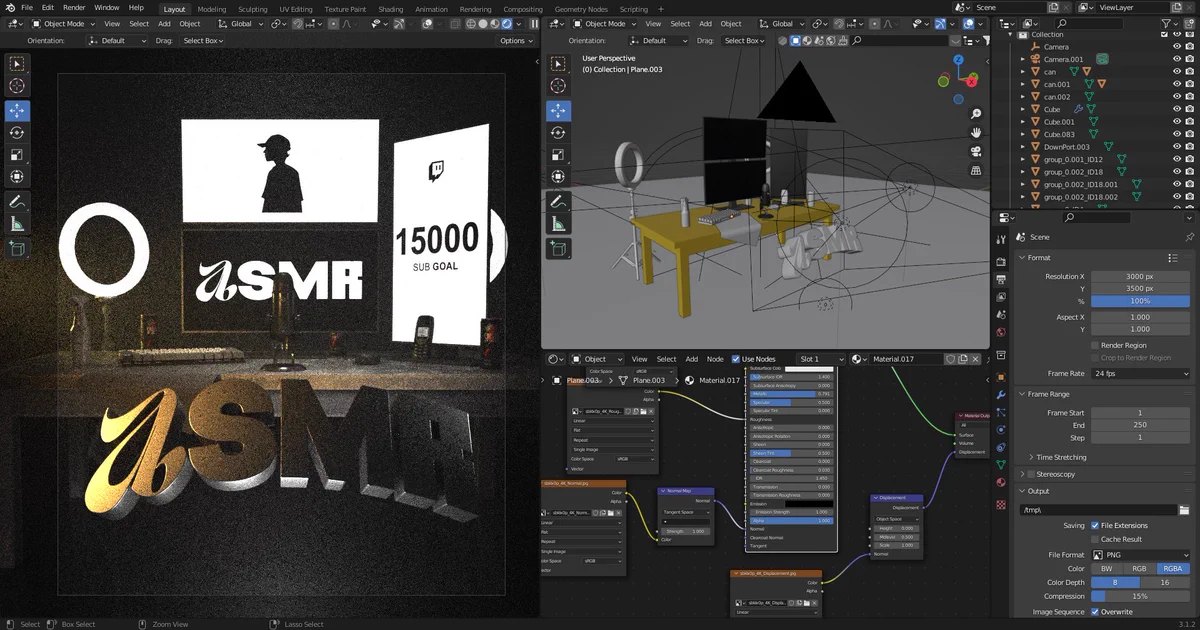Click the Blender logo in menu bar

click(9, 8)
